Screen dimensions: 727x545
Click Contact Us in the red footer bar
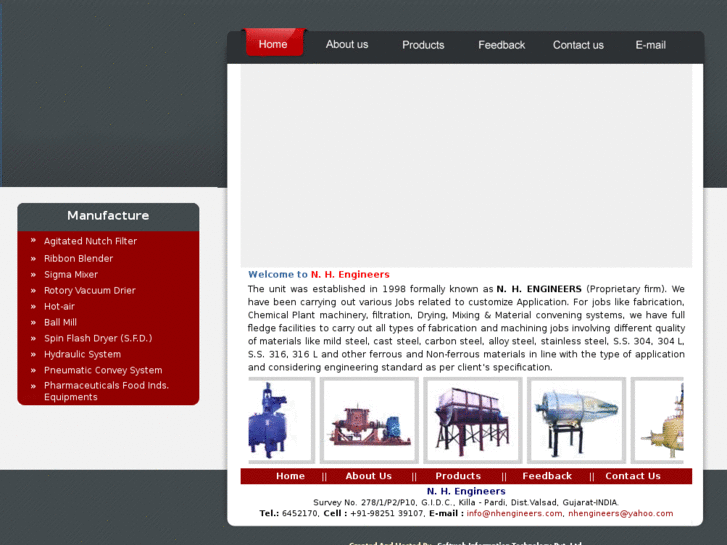pyautogui.click(x=632, y=476)
